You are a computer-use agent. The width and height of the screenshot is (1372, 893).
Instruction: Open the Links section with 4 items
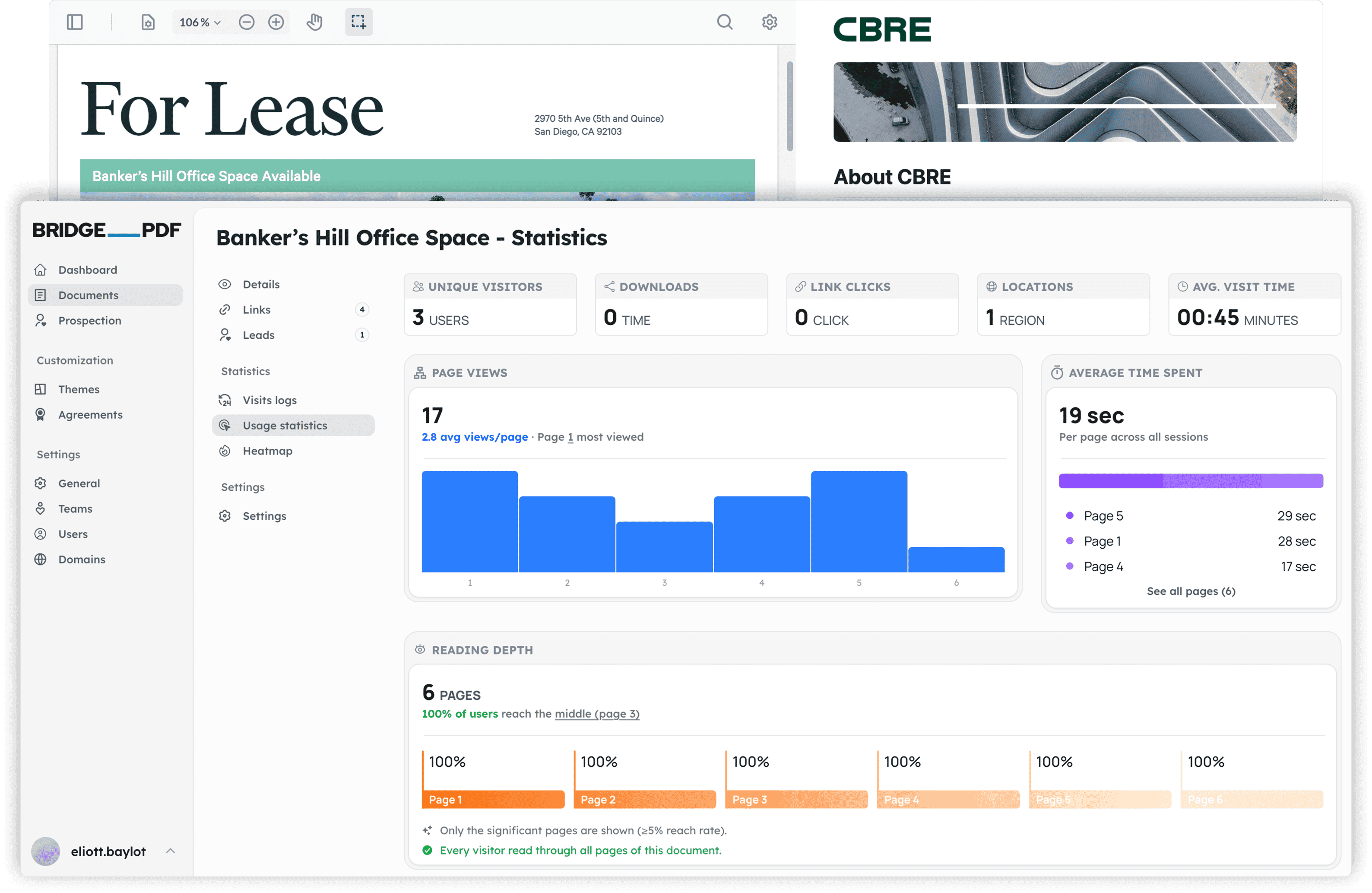[x=257, y=309]
